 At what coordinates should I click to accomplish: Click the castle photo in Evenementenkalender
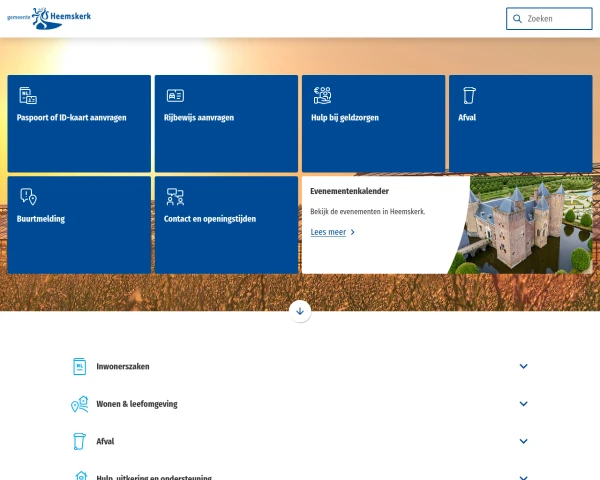(x=522, y=225)
